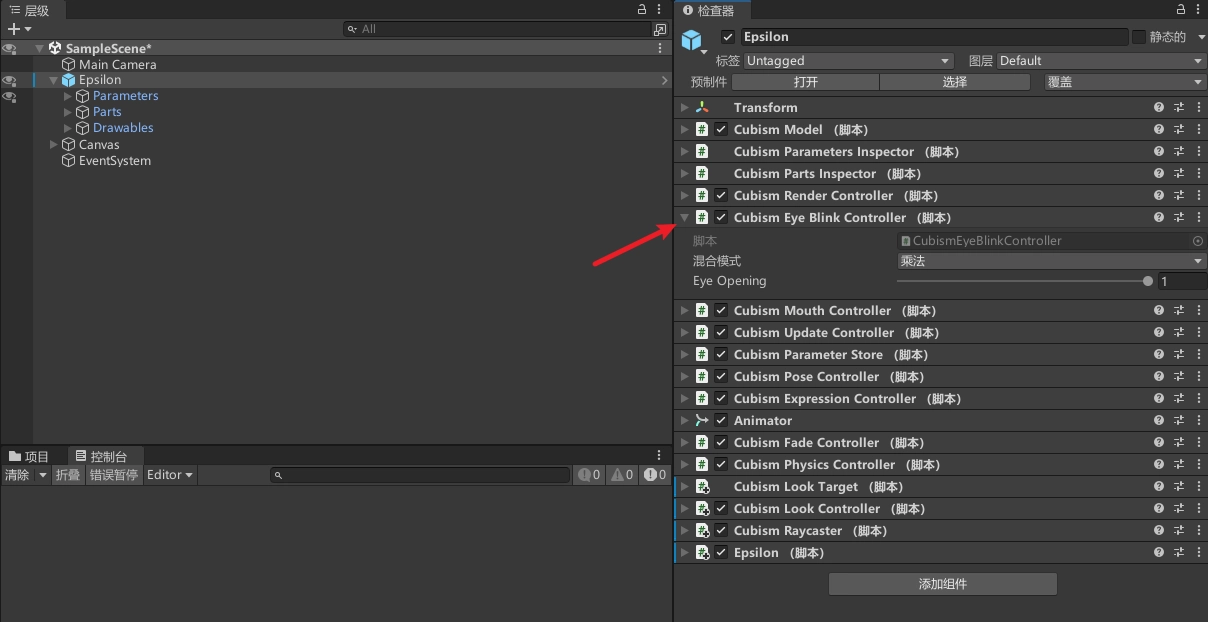Toggle the 静态的 static checkbox
The width and height of the screenshot is (1208, 622).
(1138, 37)
